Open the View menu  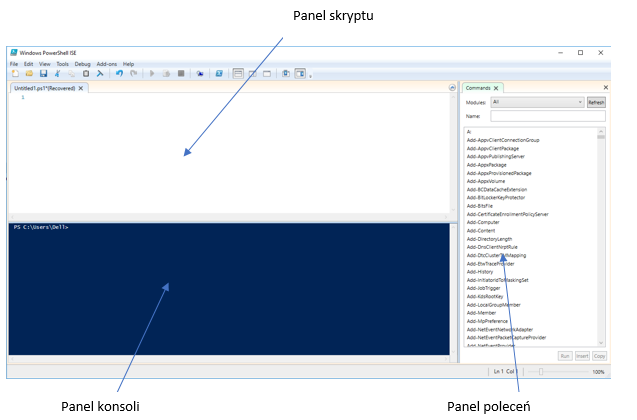click(45, 64)
